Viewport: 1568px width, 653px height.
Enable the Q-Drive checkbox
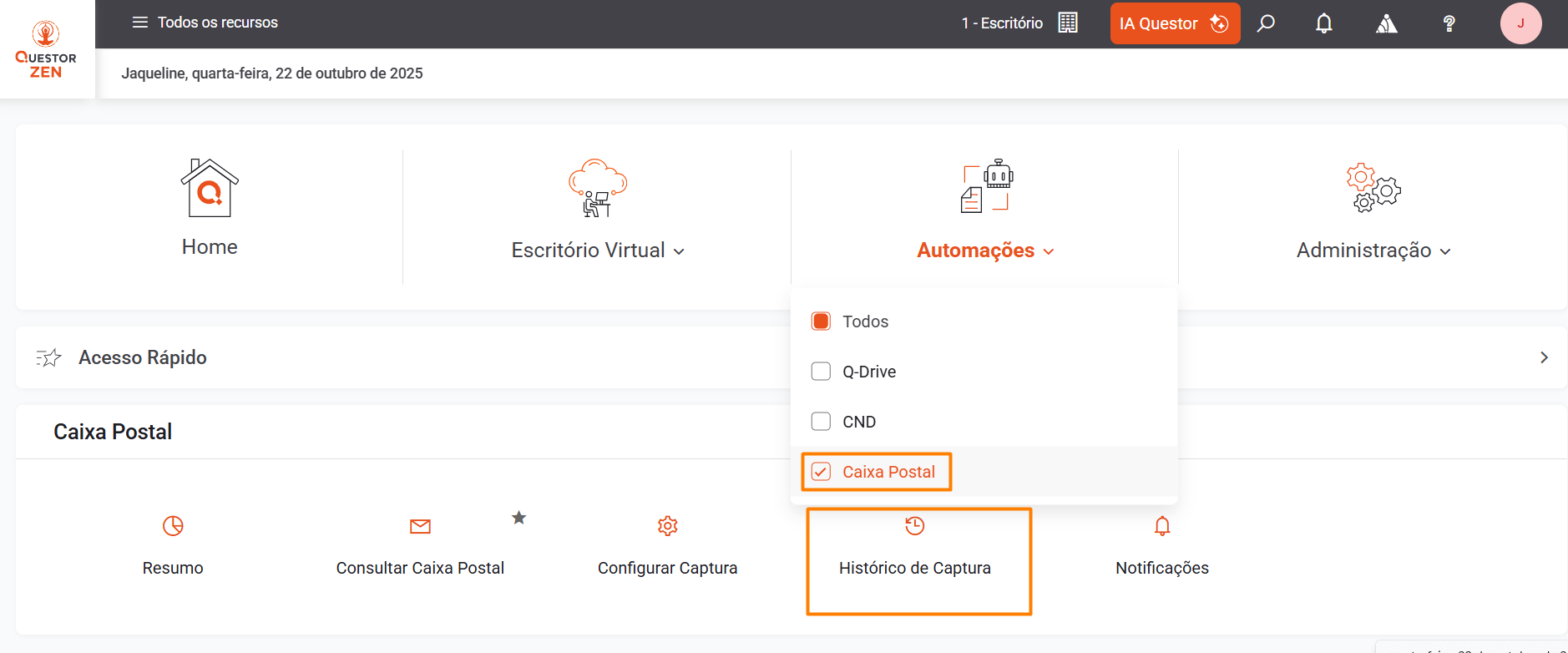(x=821, y=372)
